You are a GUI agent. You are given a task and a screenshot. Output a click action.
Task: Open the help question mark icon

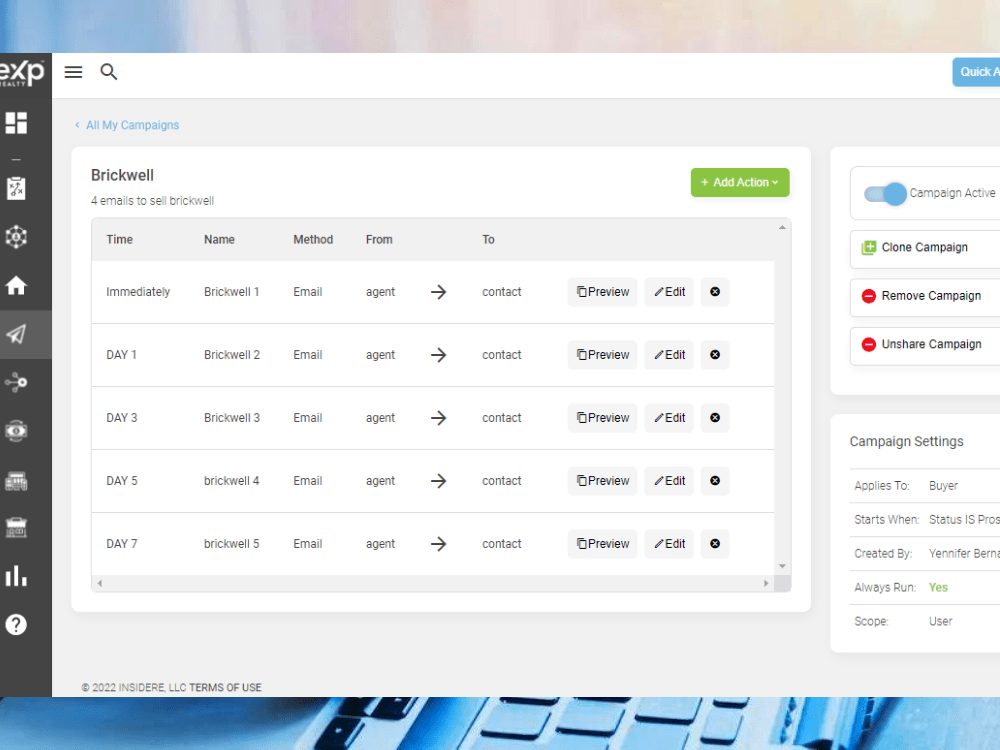[x=17, y=624]
